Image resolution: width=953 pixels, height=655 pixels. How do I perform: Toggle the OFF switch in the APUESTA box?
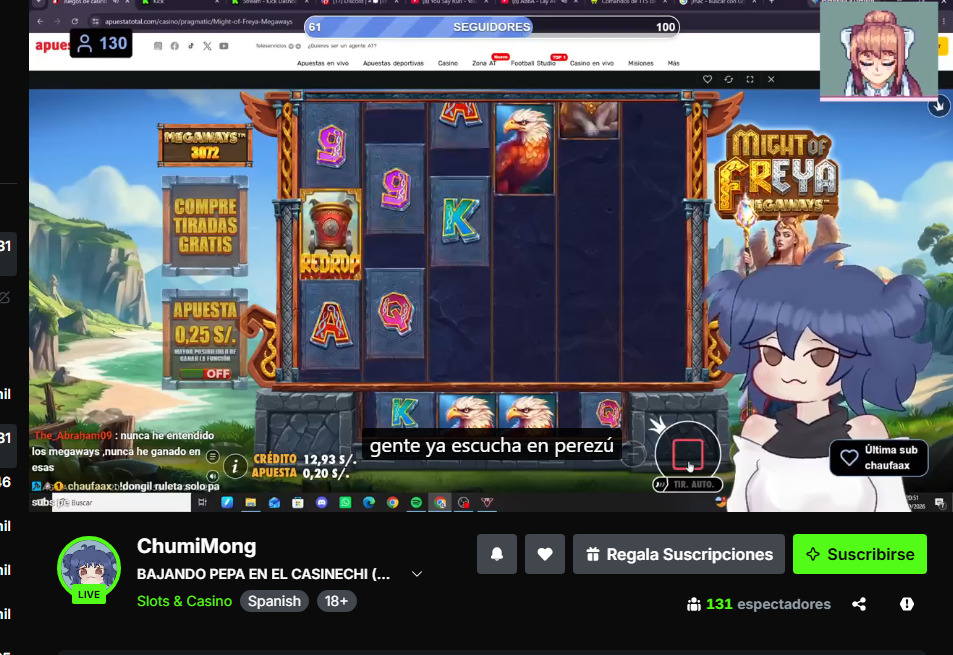tap(205, 374)
